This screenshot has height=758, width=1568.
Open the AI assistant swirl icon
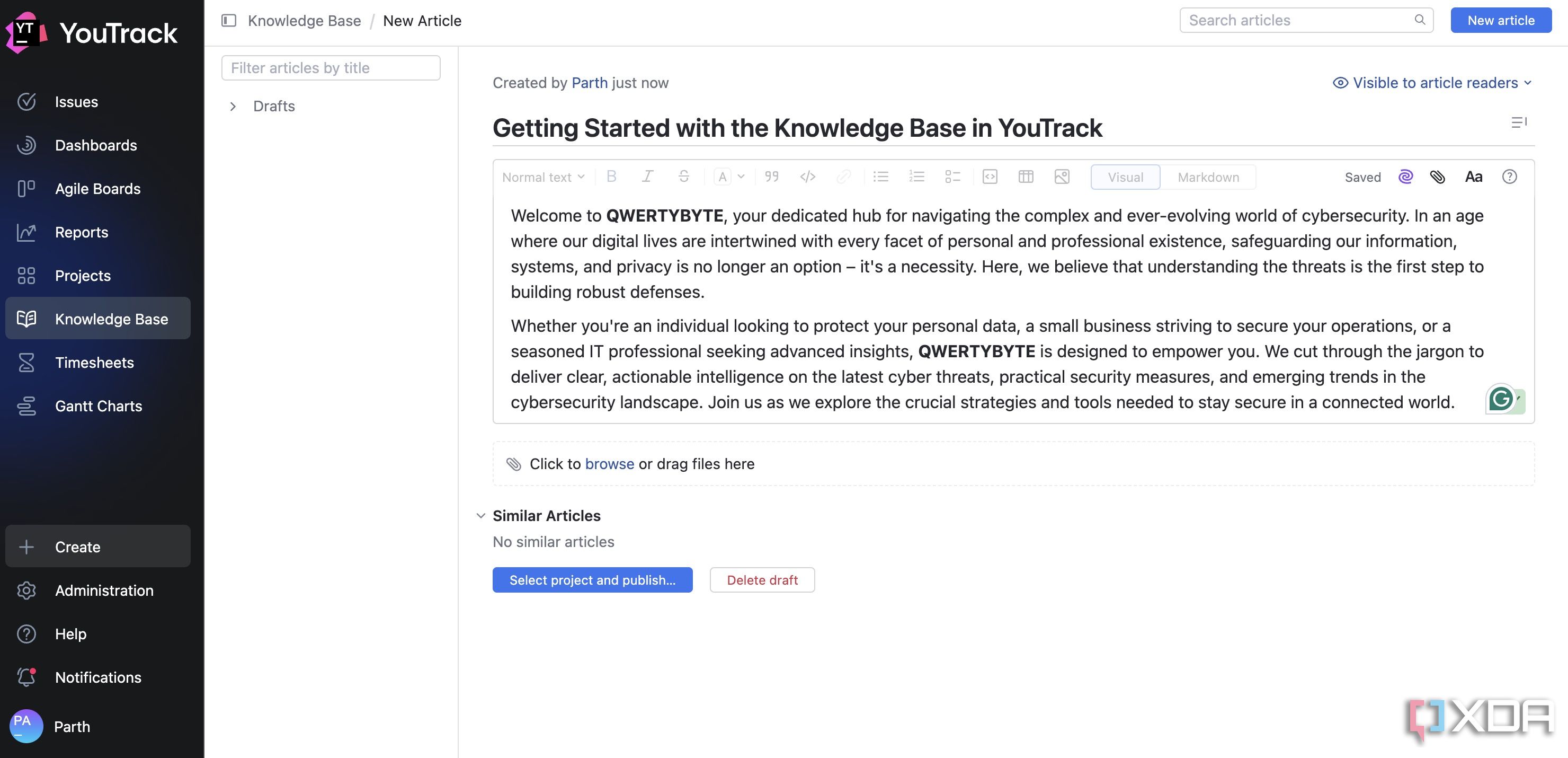click(x=1405, y=177)
